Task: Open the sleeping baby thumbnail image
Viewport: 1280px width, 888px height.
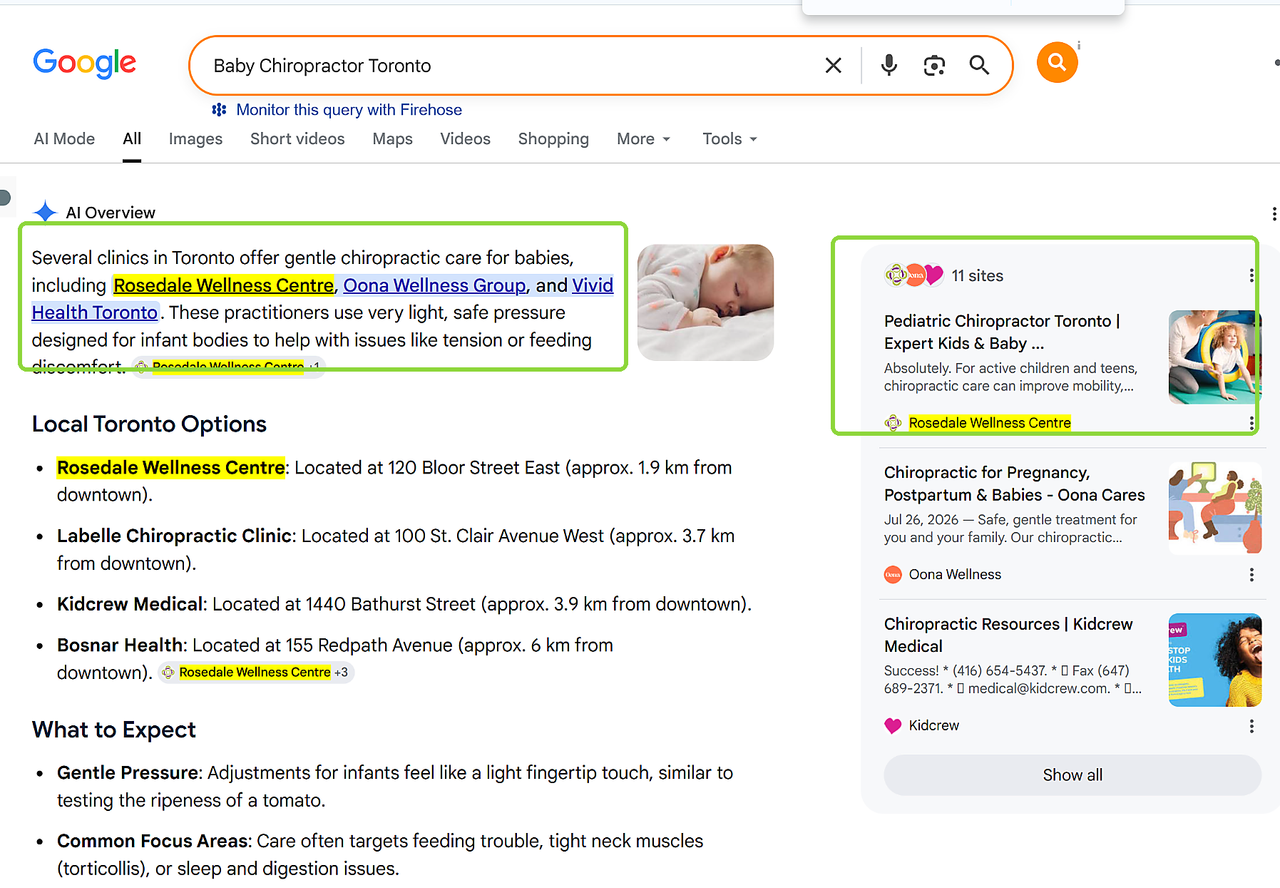Action: [x=705, y=302]
